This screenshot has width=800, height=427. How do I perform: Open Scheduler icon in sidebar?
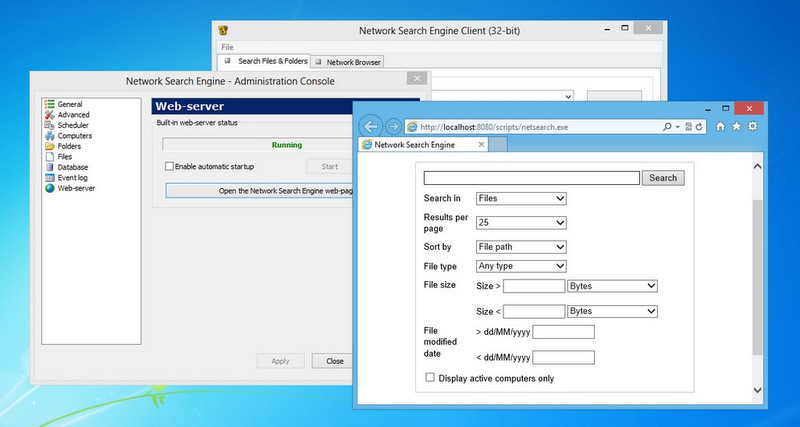(x=49, y=125)
